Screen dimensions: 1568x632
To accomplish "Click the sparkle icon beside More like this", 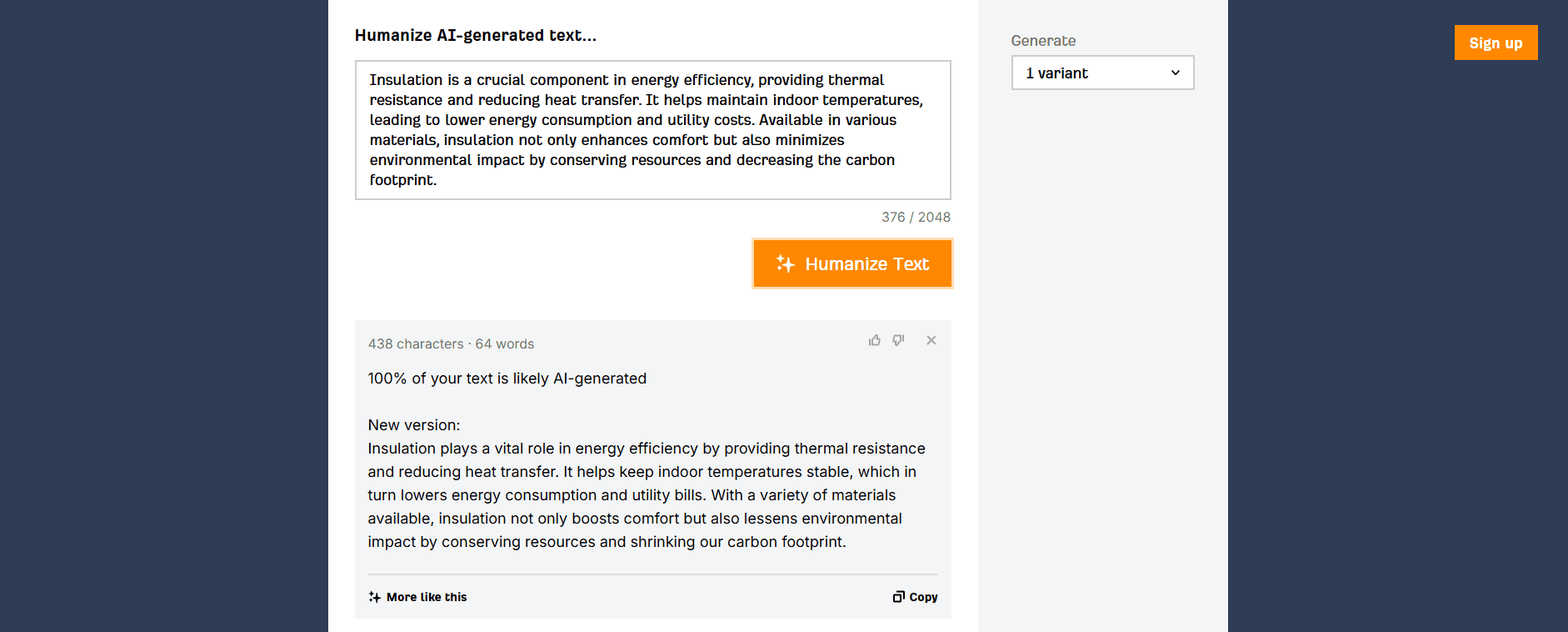I will click(x=375, y=597).
